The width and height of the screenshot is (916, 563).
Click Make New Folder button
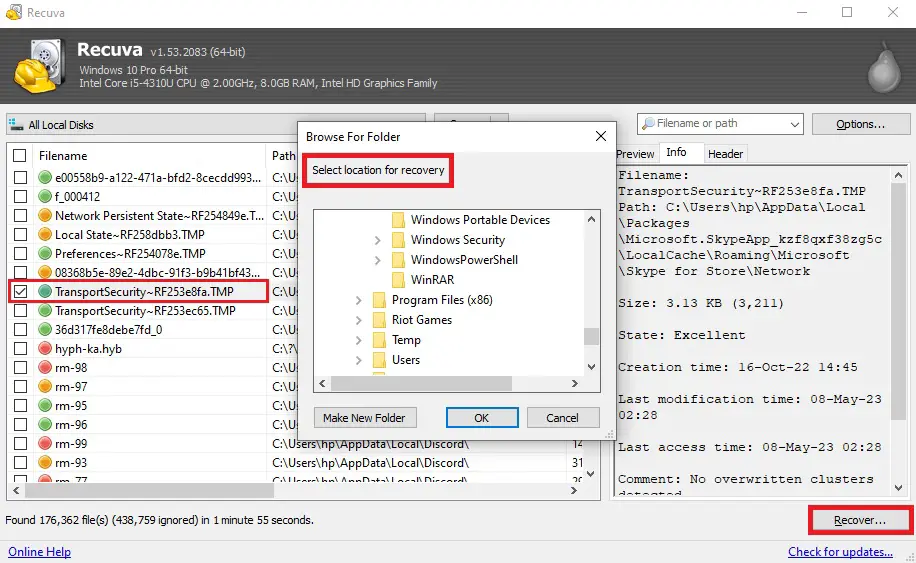(x=365, y=418)
